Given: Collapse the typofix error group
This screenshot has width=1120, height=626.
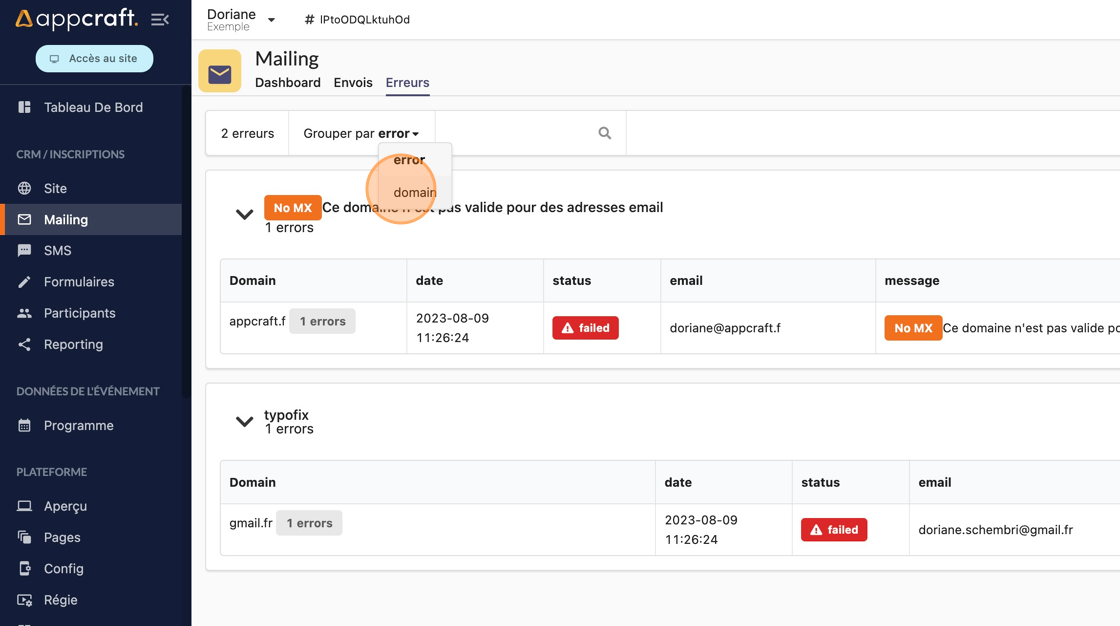Looking at the screenshot, I should point(244,422).
